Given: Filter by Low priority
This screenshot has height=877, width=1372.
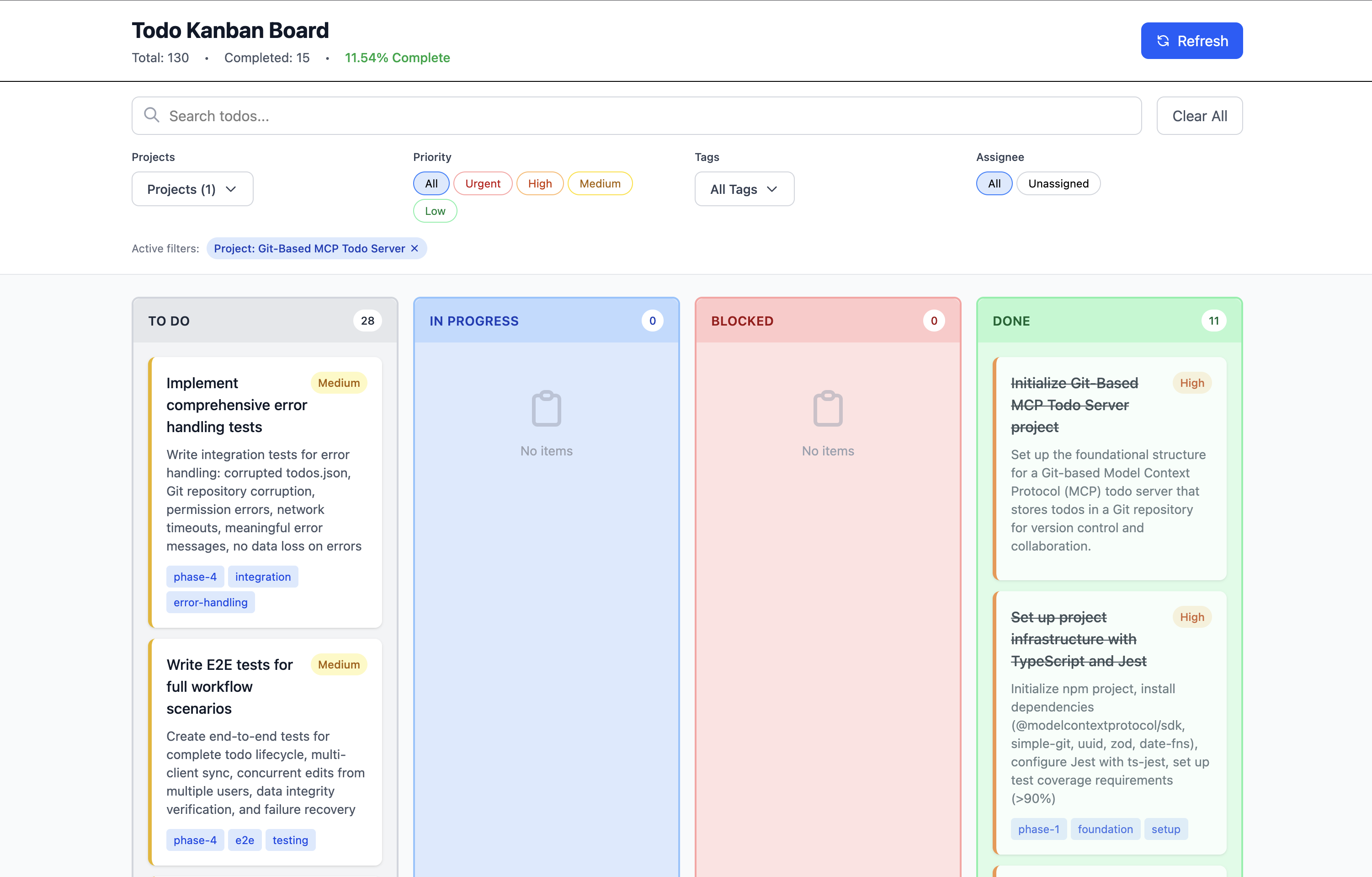Looking at the screenshot, I should tap(435, 211).
